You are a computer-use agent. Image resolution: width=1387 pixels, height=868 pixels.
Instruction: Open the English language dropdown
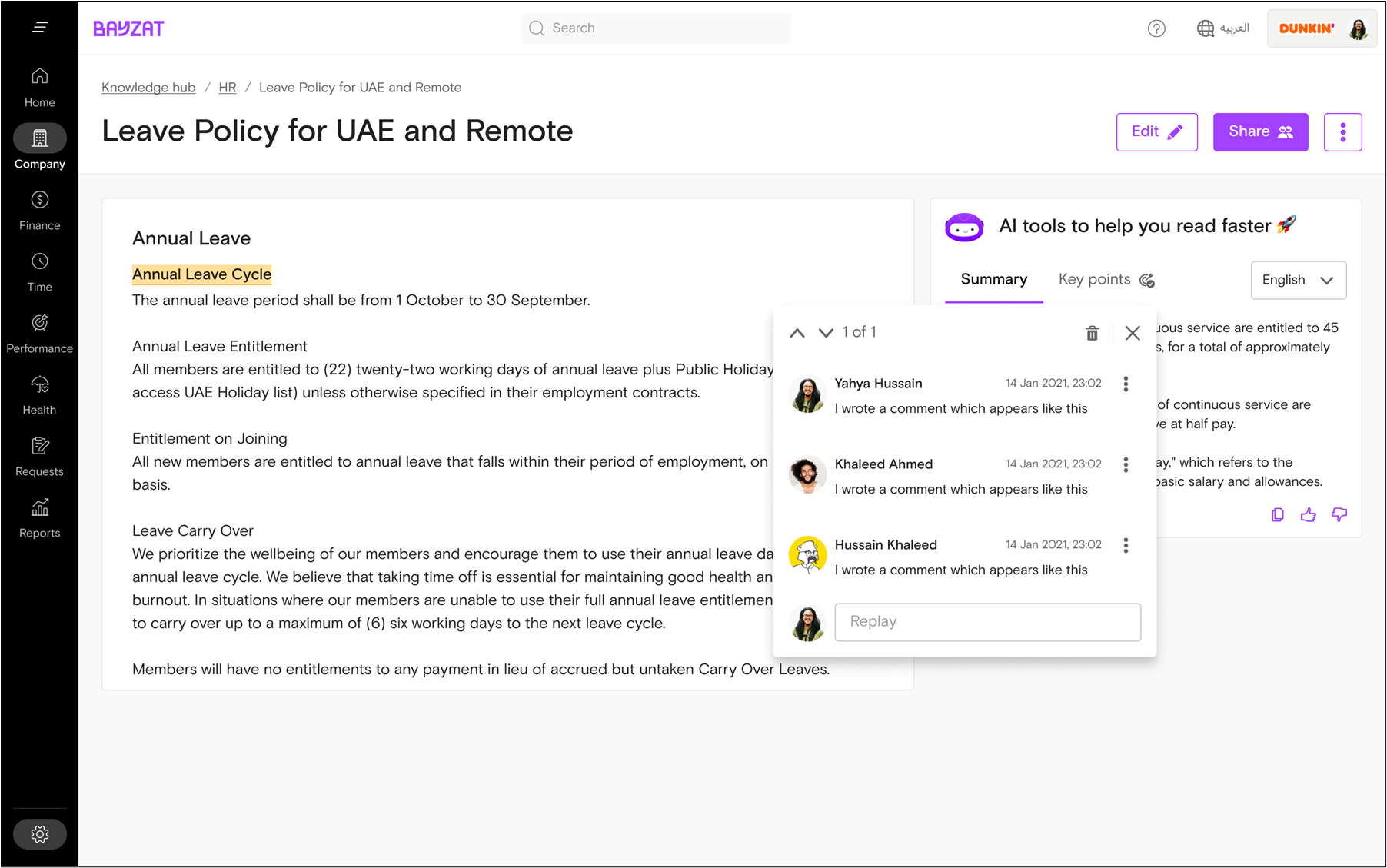tap(1298, 280)
